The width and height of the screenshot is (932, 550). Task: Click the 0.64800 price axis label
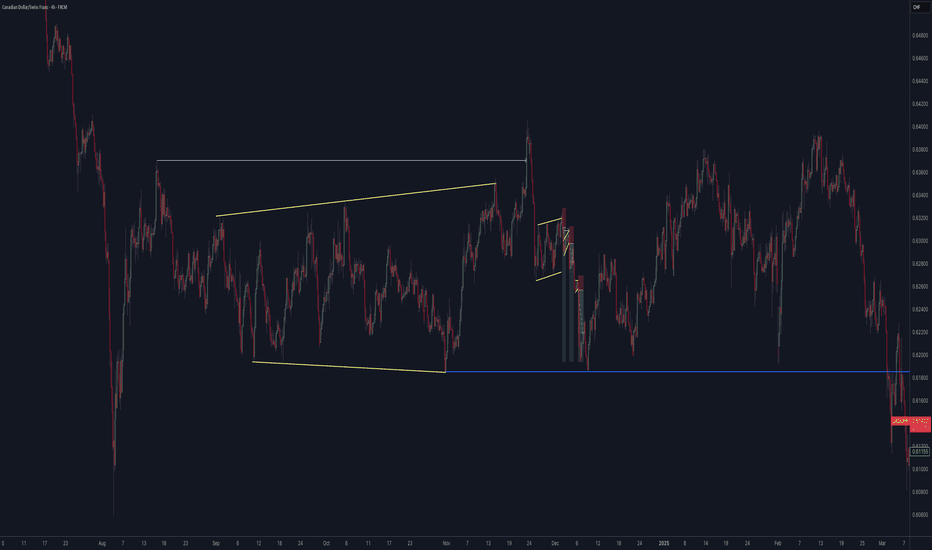pos(920,36)
